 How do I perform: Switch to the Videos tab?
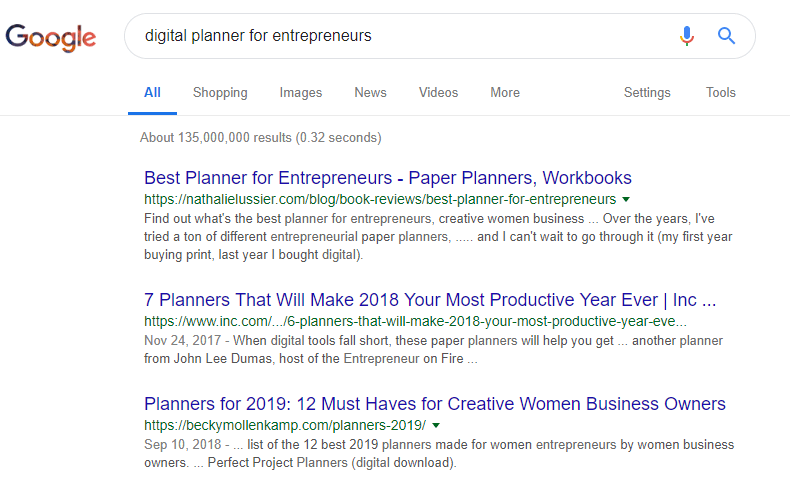tap(438, 93)
